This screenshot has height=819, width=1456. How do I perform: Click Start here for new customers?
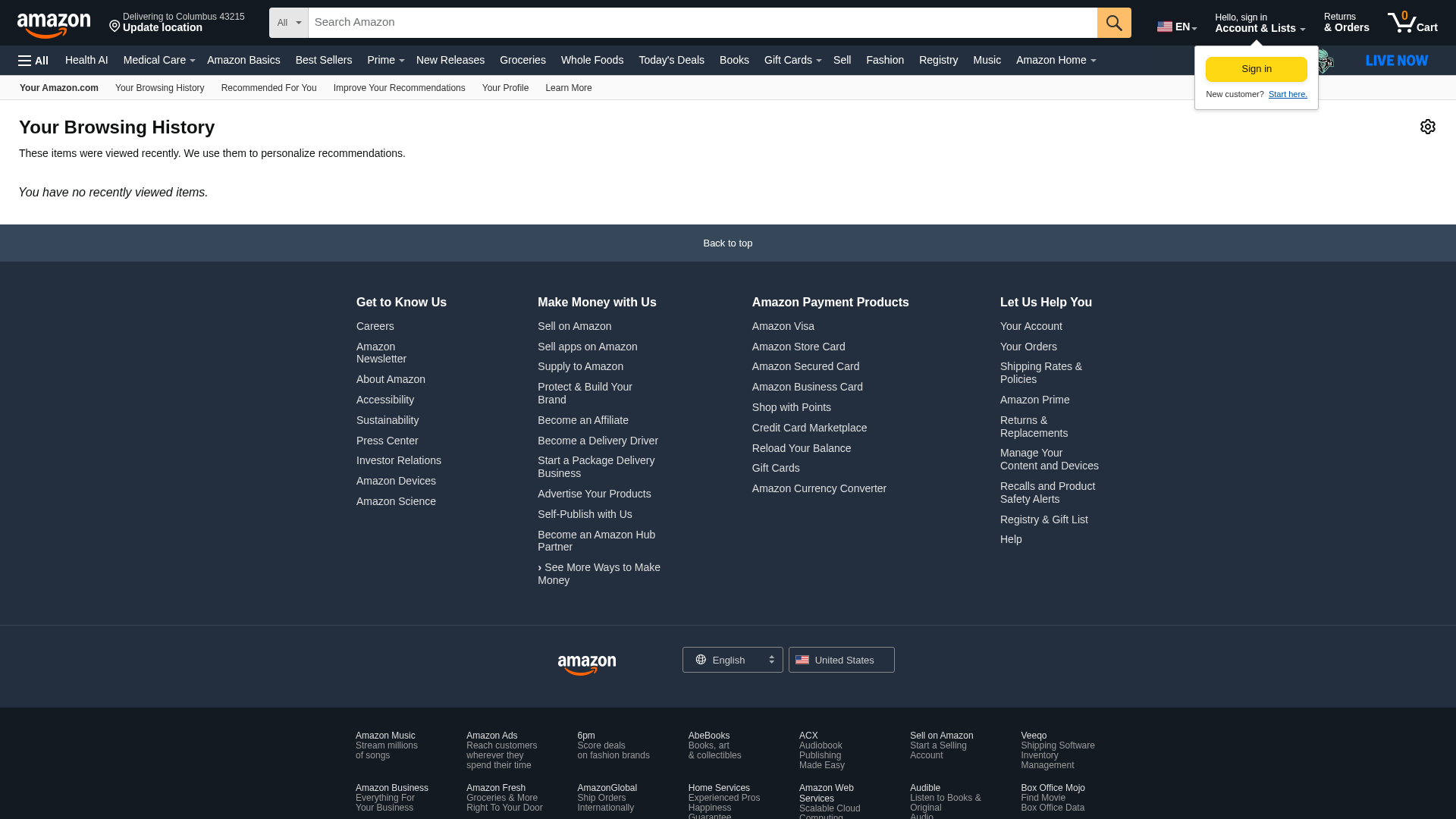pyautogui.click(x=1288, y=94)
